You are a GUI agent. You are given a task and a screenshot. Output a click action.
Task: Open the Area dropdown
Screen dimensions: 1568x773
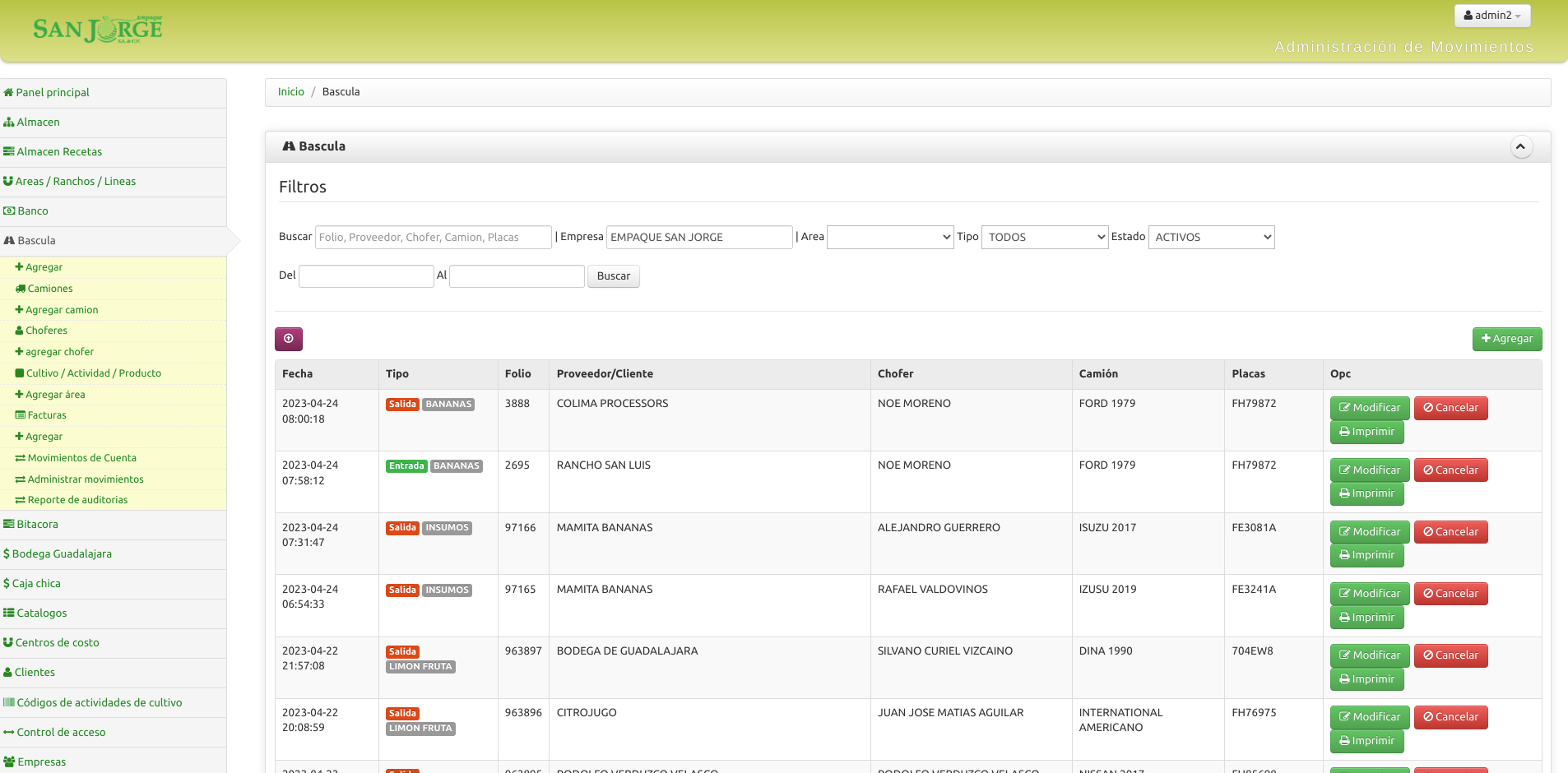890,238
